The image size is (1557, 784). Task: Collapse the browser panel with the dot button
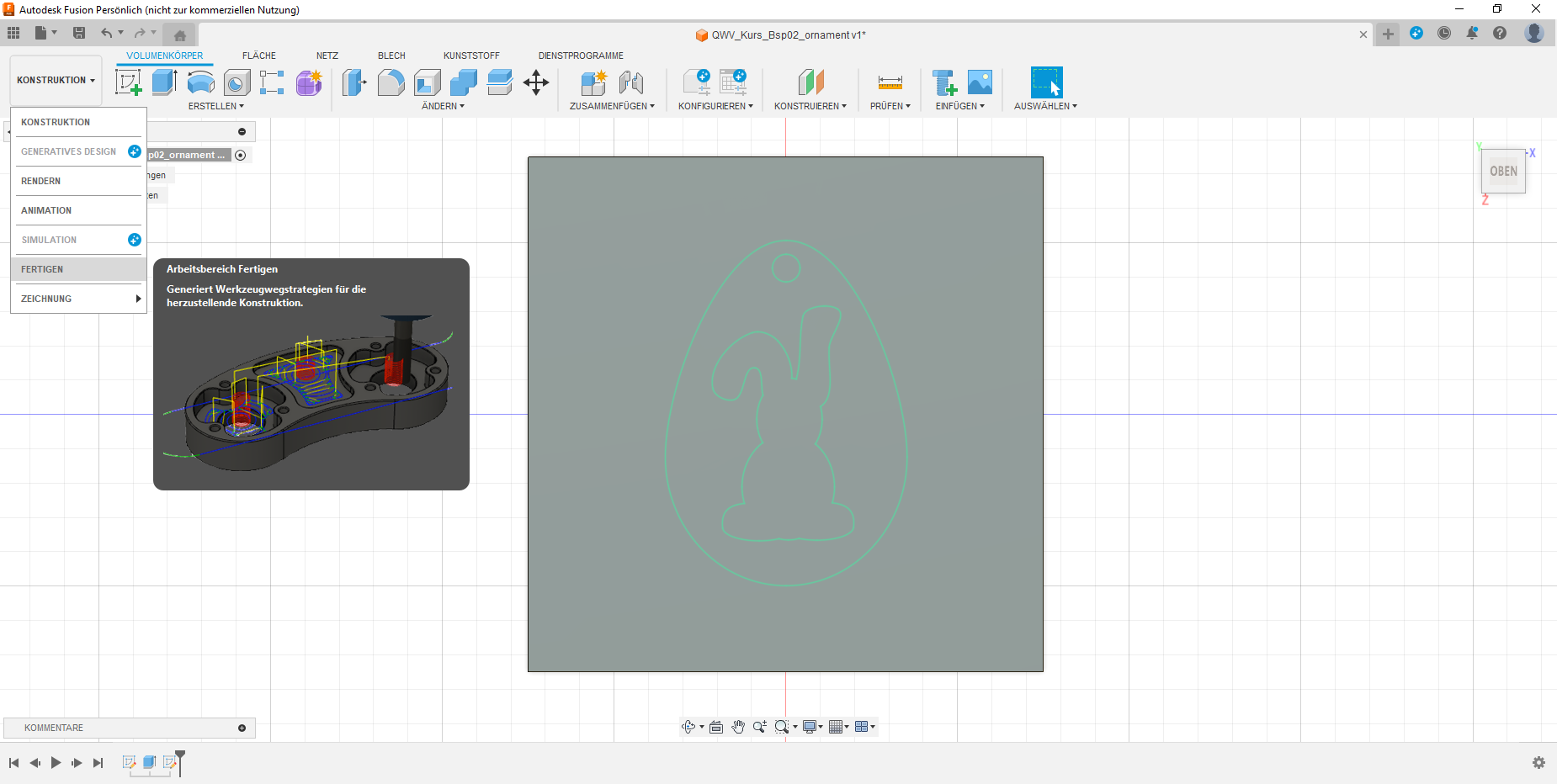point(242,131)
